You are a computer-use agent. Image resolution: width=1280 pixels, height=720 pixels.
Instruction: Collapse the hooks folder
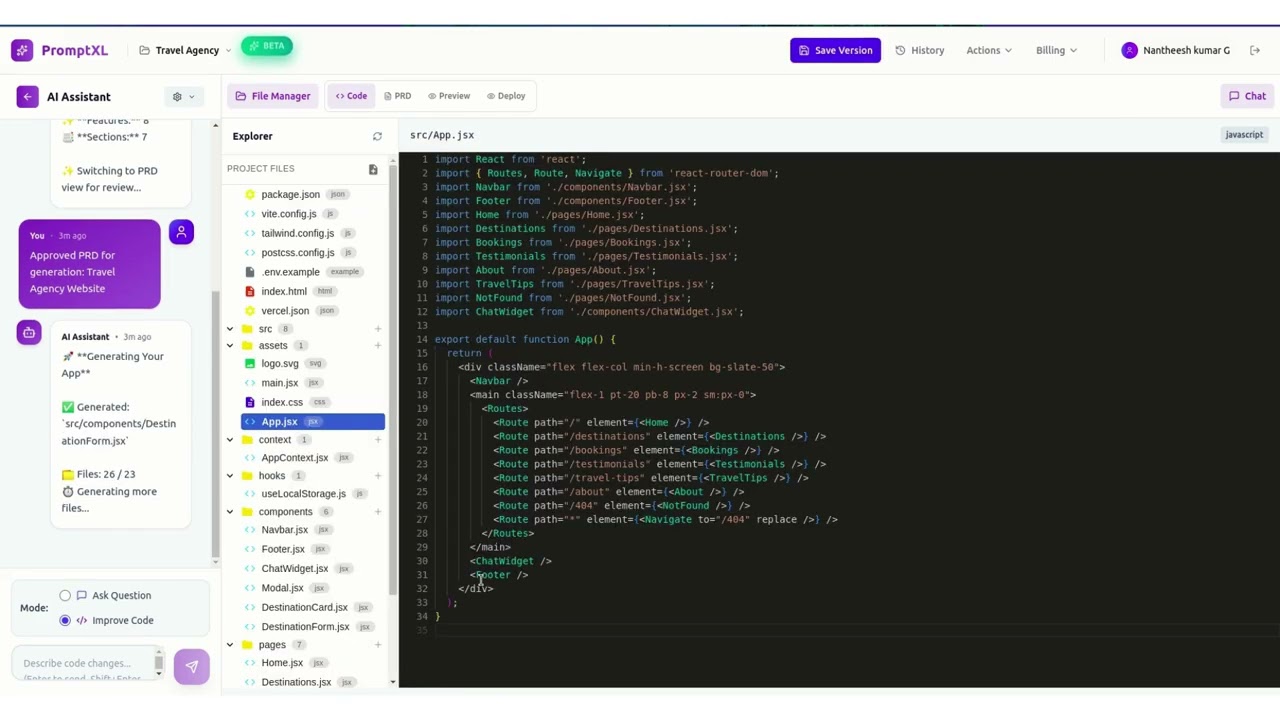pyautogui.click(x=230, y=476)
